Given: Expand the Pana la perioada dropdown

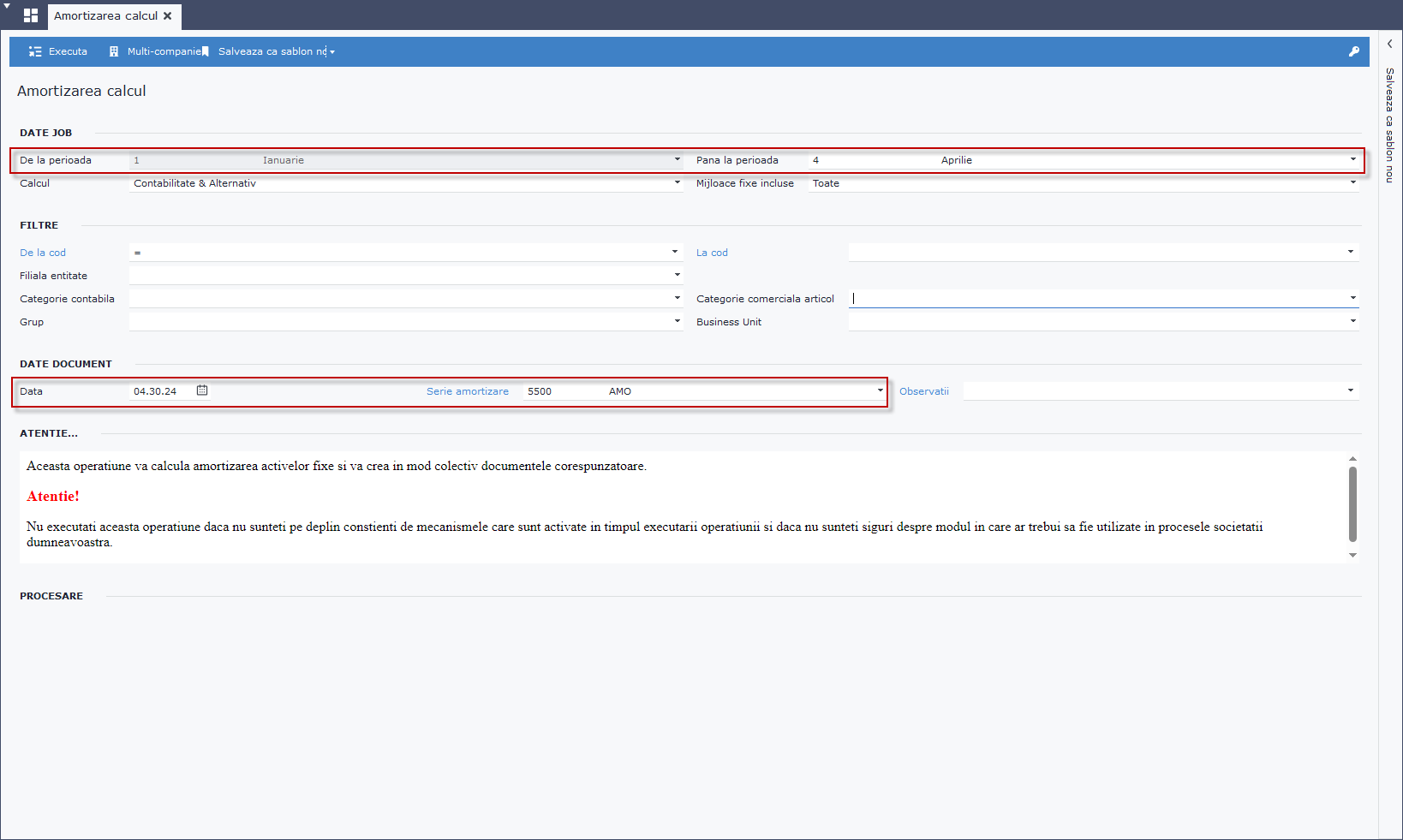Looking at the screenshot, I should 1353,159.
